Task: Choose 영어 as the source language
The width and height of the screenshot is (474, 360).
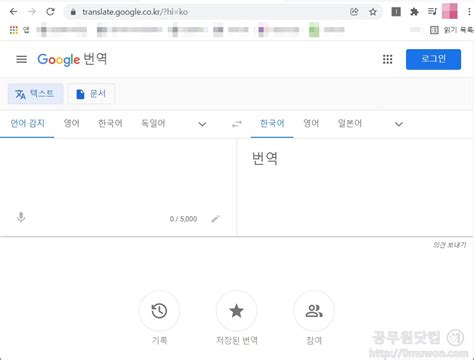Action: point(72,124)
